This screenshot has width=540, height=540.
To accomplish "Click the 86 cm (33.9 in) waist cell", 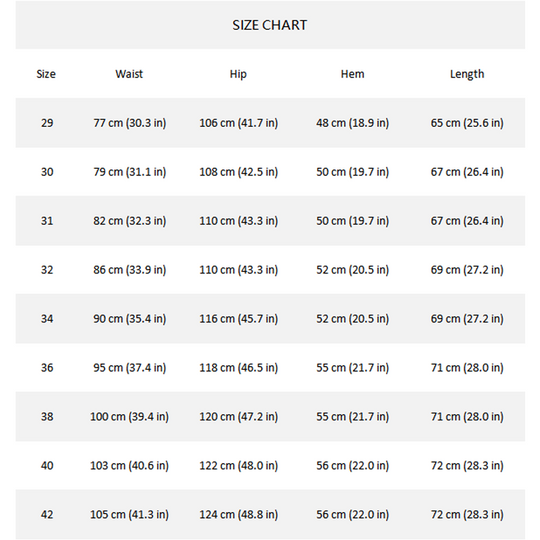I will click(x=129, y=270).
